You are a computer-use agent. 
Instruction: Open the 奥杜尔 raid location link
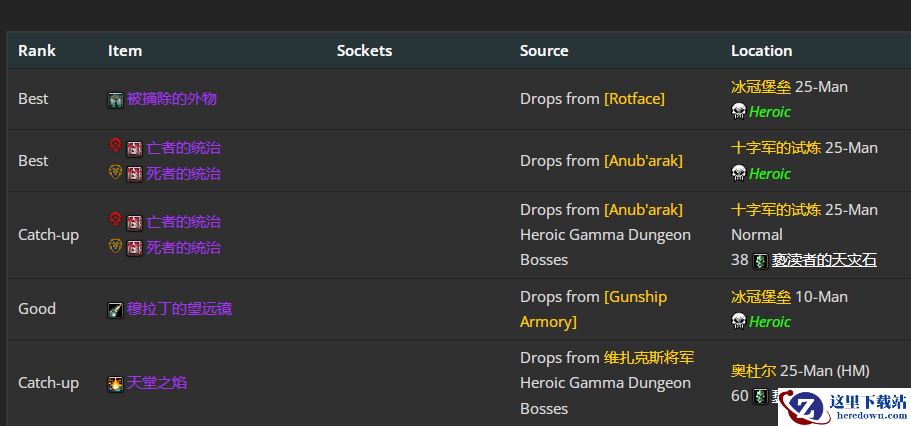tap(753, 370)
